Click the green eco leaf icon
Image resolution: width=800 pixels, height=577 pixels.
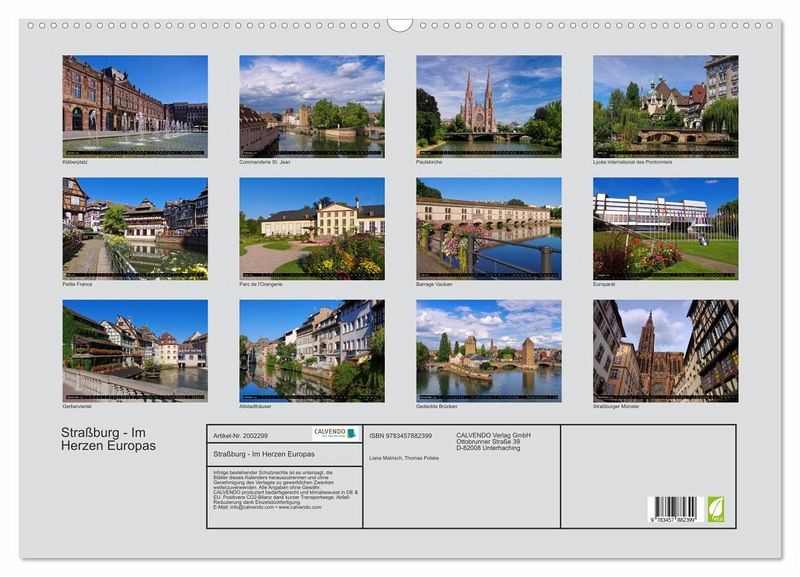click(715, 509)
